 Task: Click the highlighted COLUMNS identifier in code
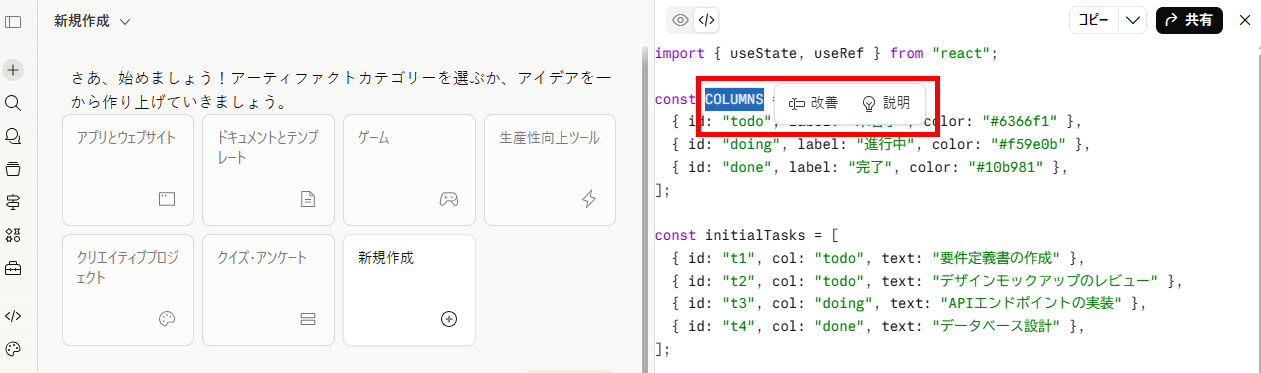(x=735, y=99)
